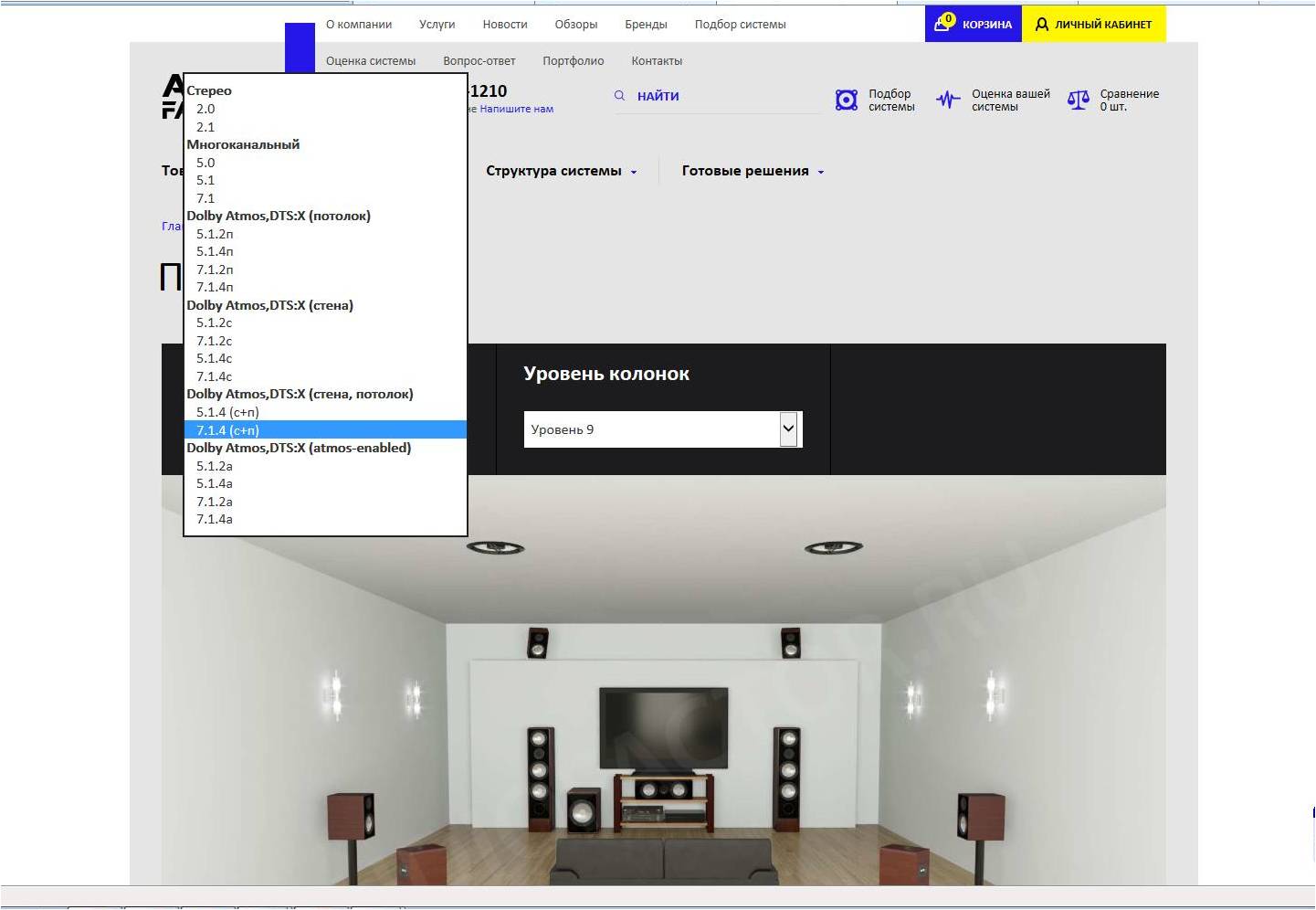Viewport: 1316px width, 910px height.
Task: Click the scales icon for Сравнение
Action: [x=1079, y=100]
